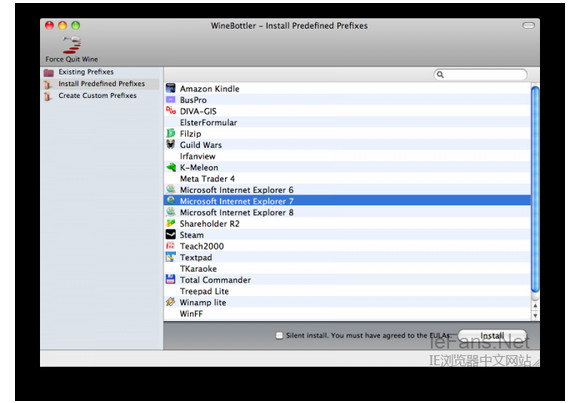
Task: Select the WinFF entry
Action: (x=191, y=314)
